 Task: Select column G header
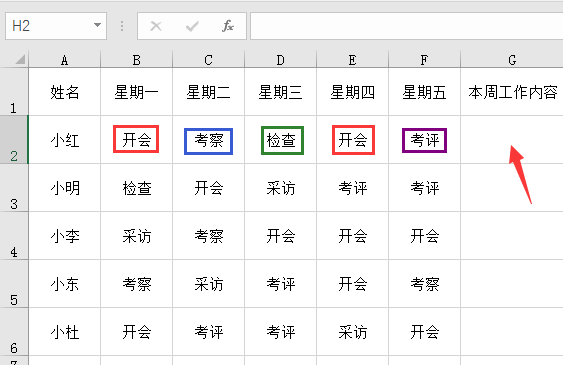pyautogui.click(x=512, y=60)
